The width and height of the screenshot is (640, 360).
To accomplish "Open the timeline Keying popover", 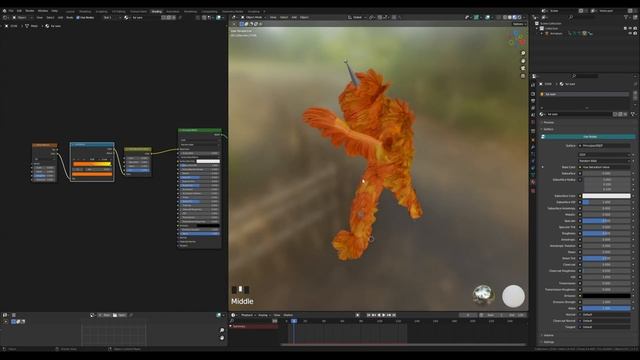I will [x=264, y=315].
